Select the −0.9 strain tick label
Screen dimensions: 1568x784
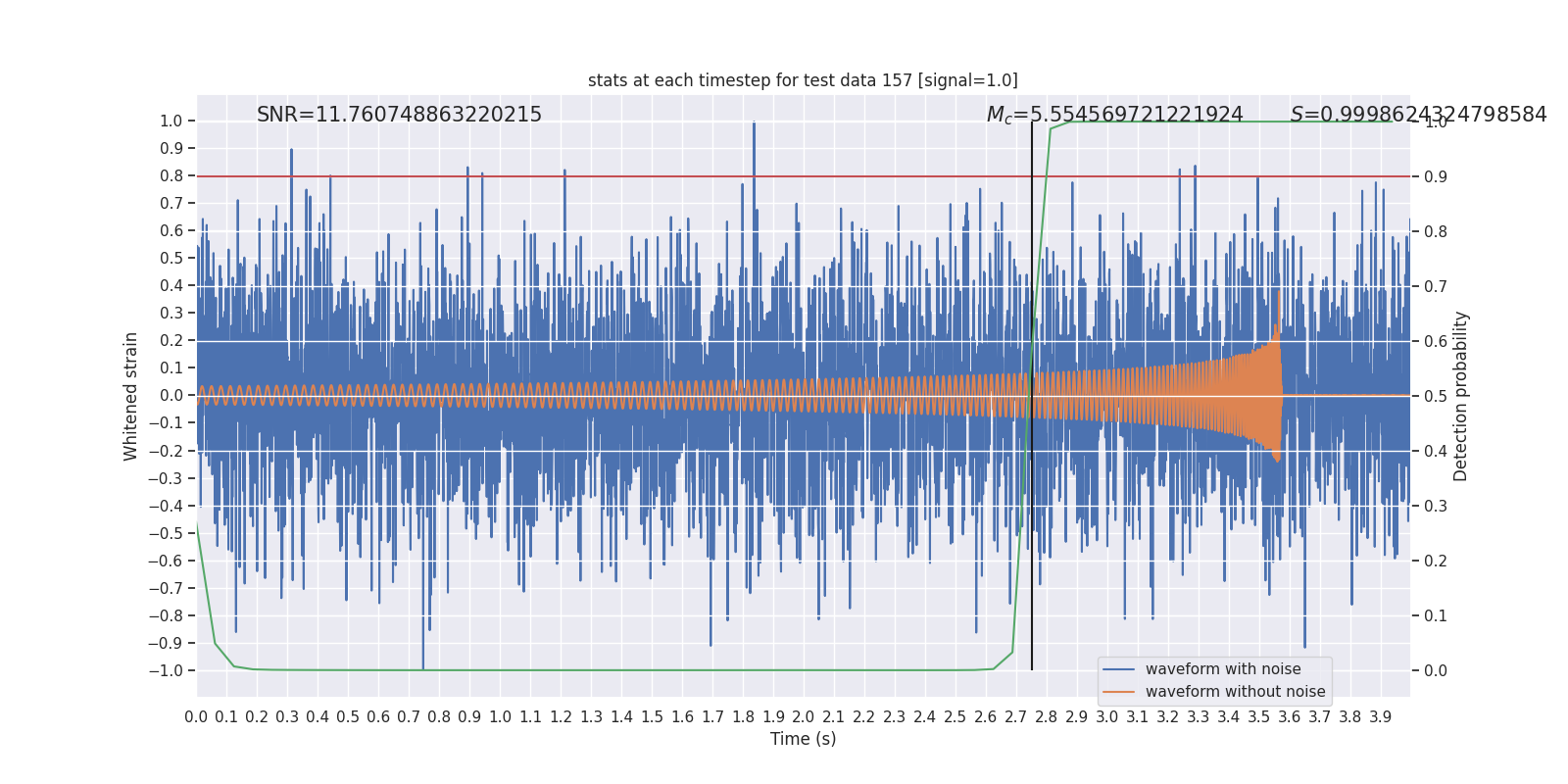pyautogui.click(x=166, y=643)
